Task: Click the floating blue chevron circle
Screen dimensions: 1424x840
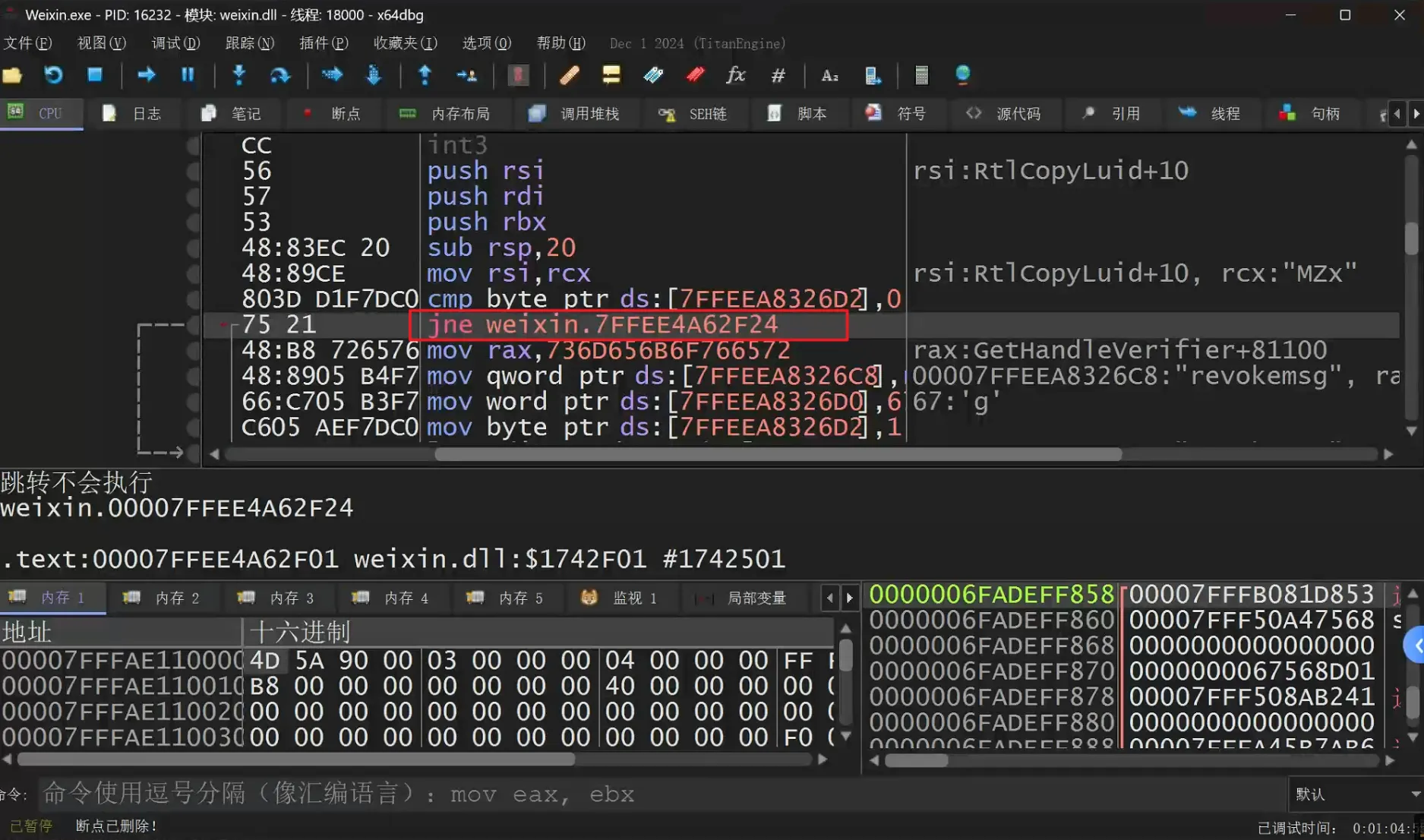Action: tap(1416, 646)
